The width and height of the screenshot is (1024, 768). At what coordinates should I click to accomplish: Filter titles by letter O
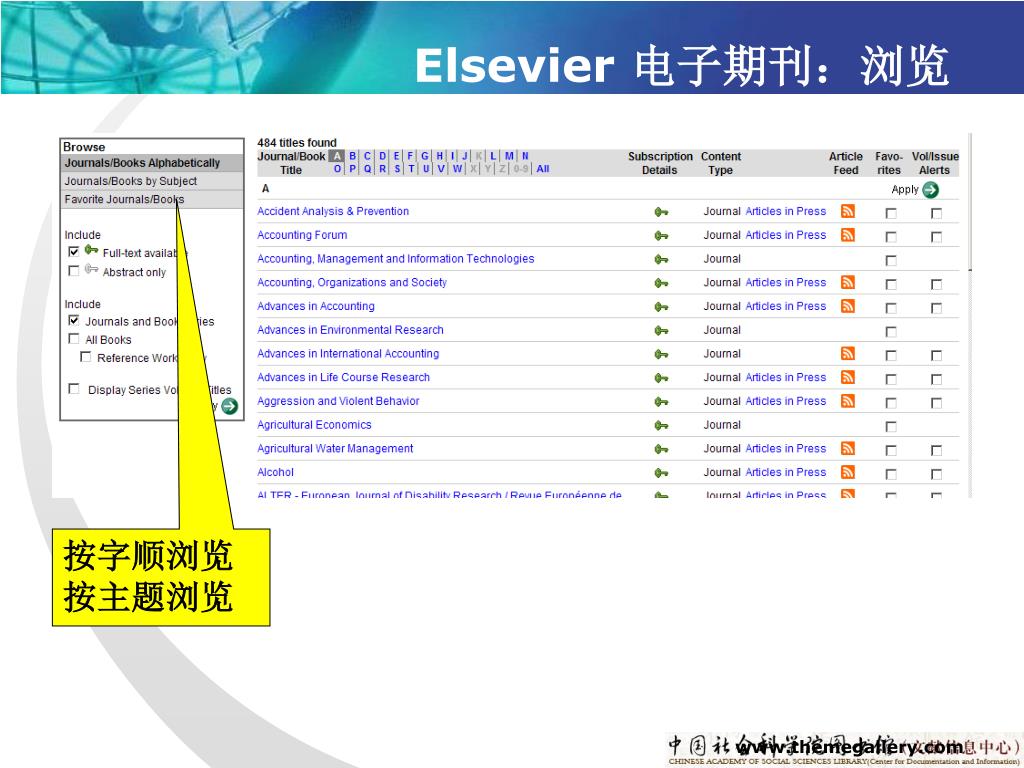point(338,168)
